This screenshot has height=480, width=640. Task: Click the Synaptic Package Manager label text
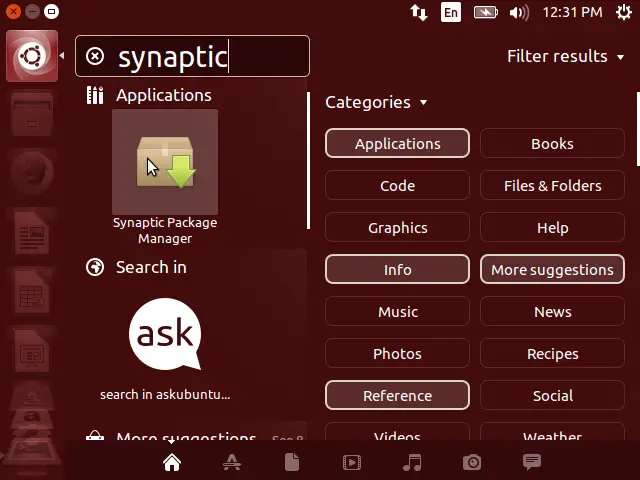(165, 230)
